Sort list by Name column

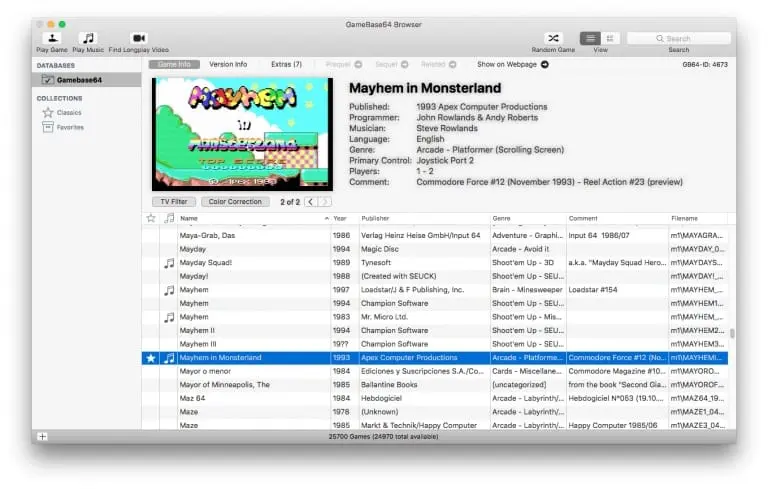[x=254, y=218]
